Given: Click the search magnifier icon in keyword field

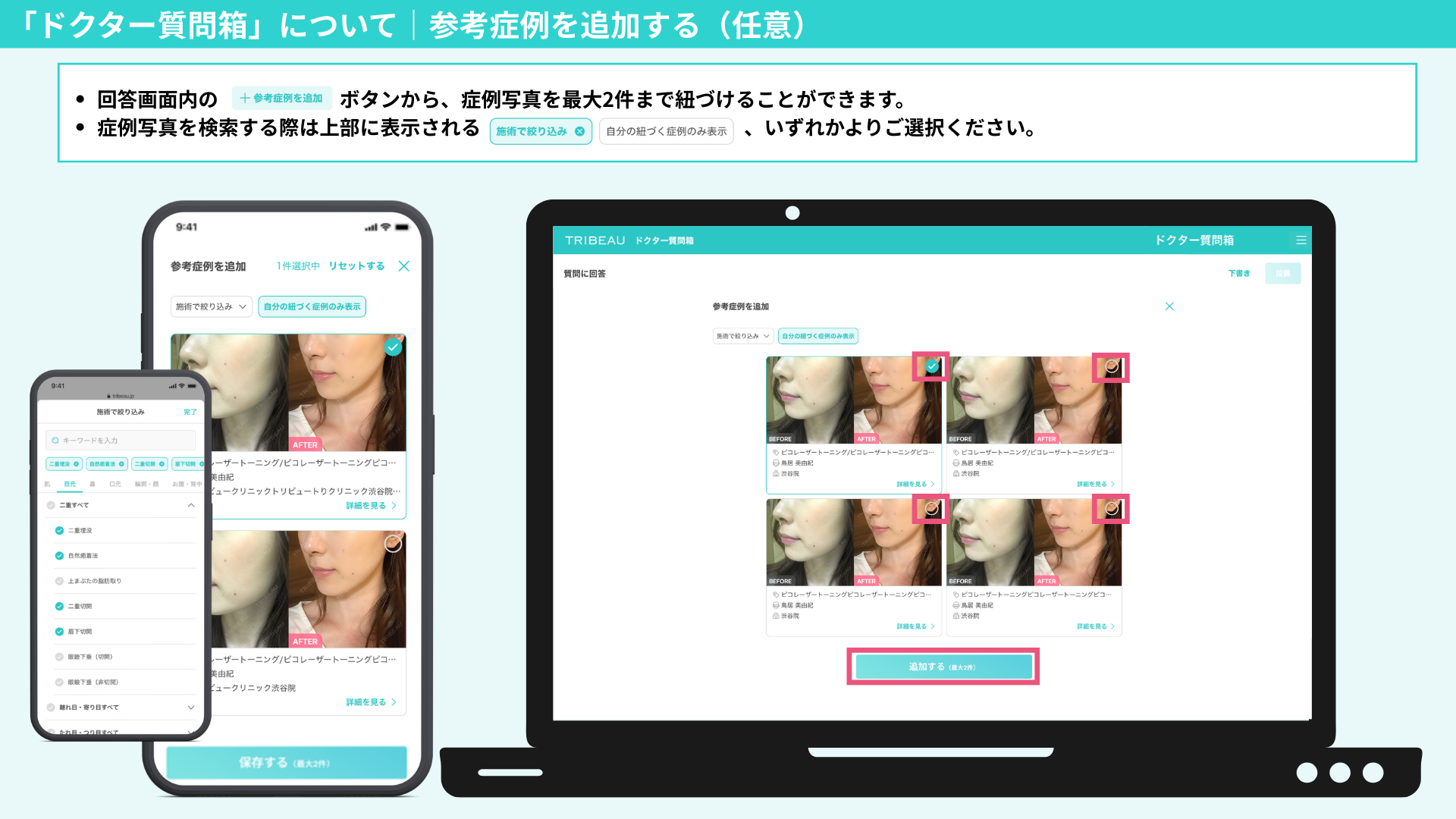Looking at the screenshot, I should [55, 441].
